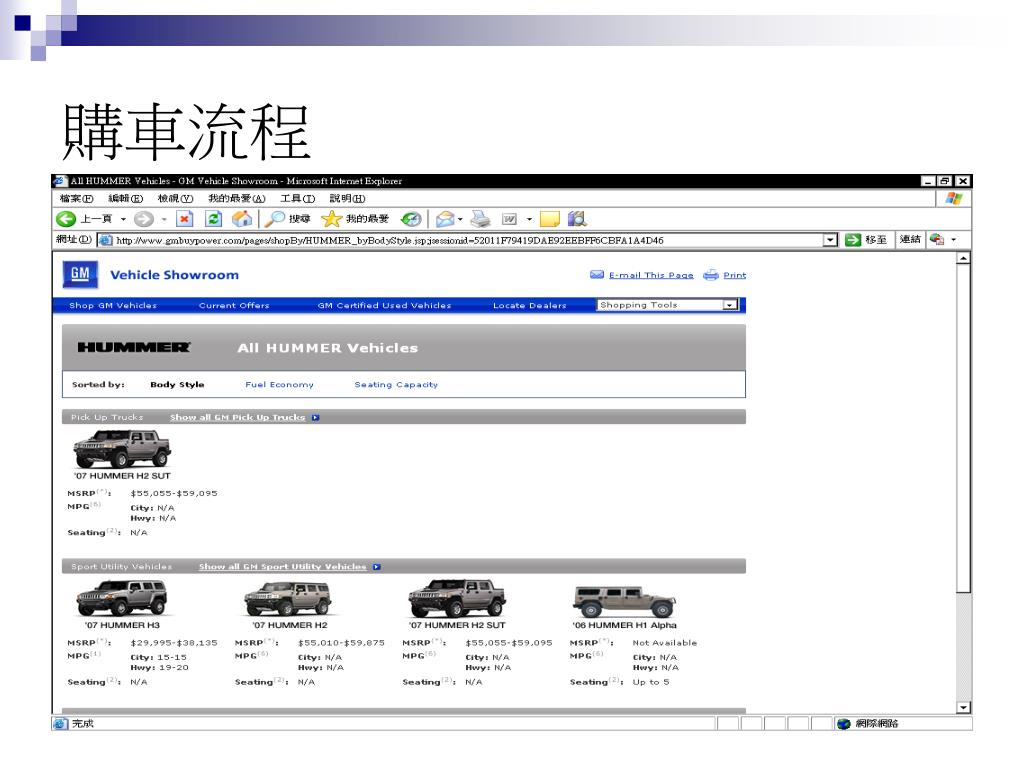Image resolution: width=1024 pixels, height=768 pixels.
Task: Open the View menu (檢視)
Action: pyautogui.click(x=175, y=199)
